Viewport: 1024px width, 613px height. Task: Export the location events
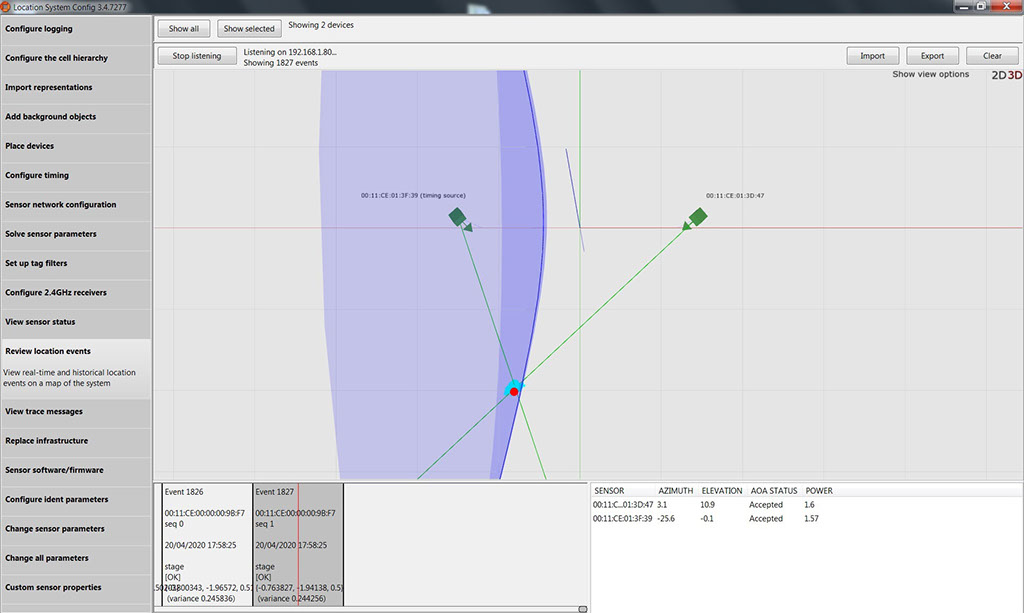pyautogui.click(x=933, y=56)
